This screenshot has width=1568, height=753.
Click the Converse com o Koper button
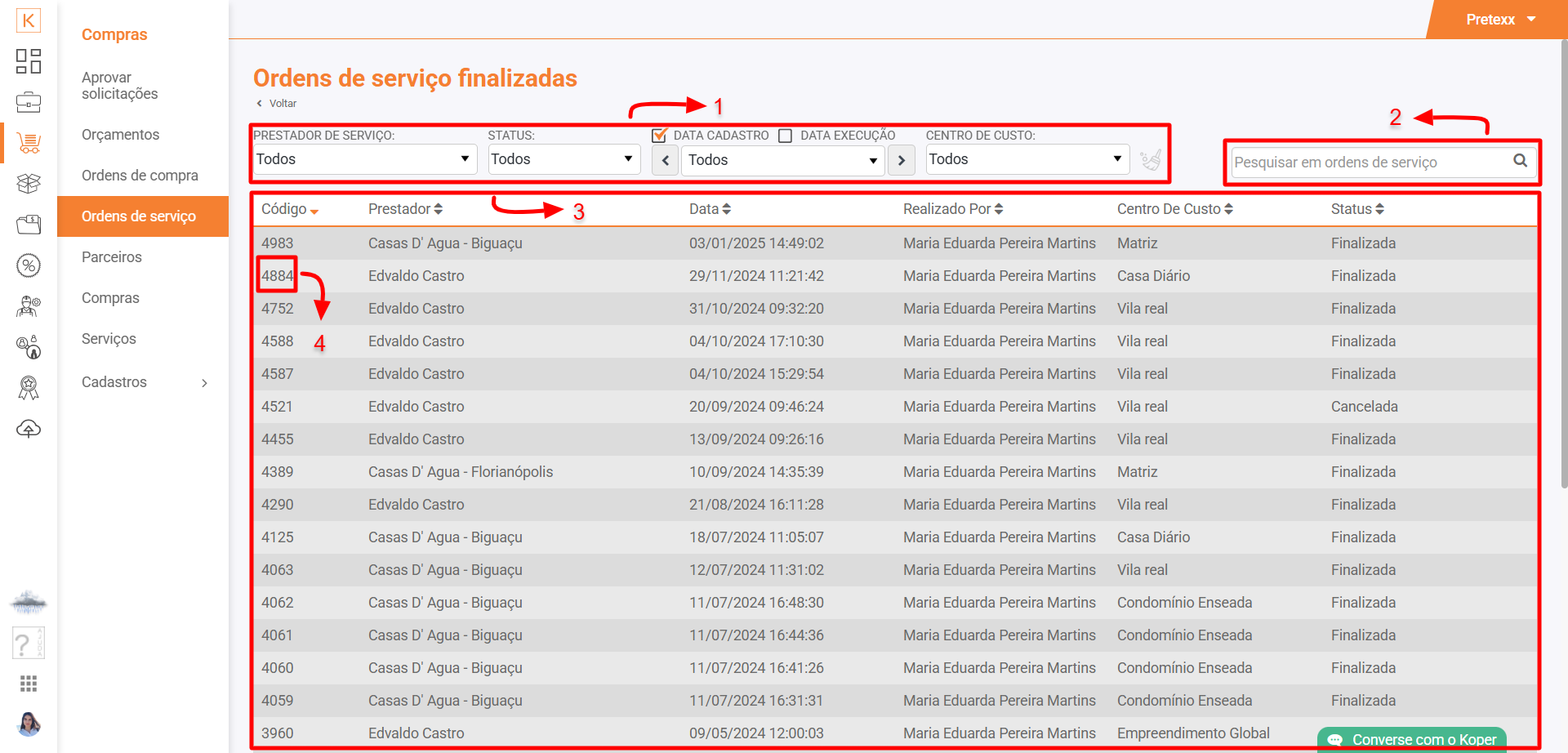click(x=1413, y=739)
